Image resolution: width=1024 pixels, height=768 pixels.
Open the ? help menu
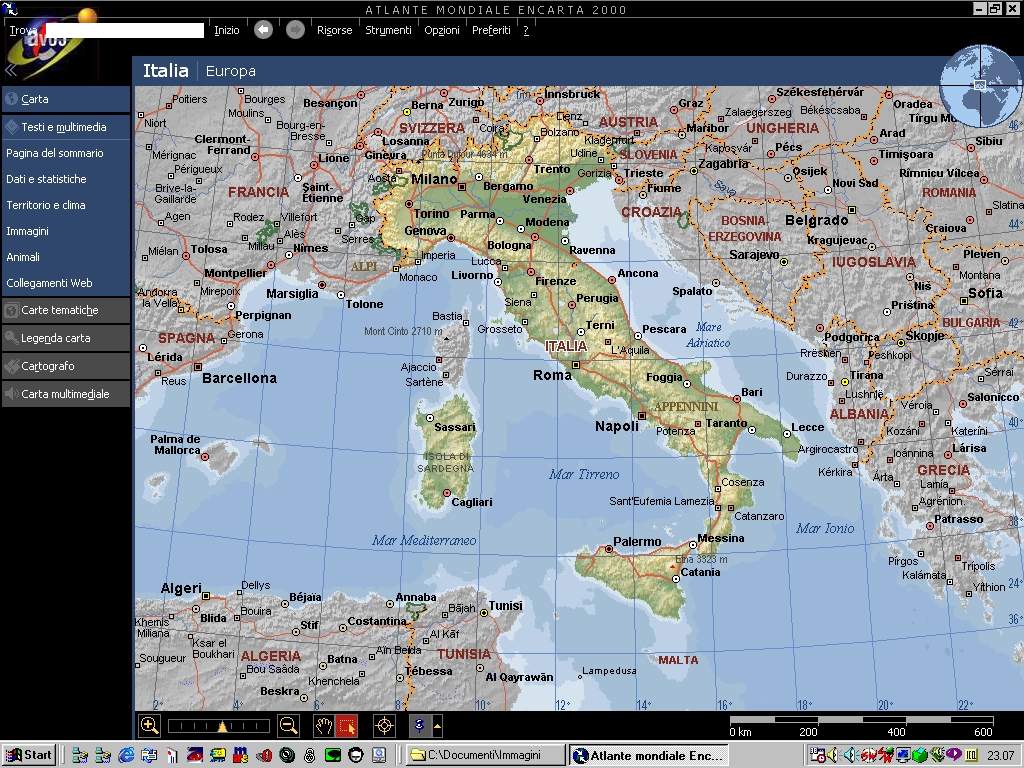526,30
